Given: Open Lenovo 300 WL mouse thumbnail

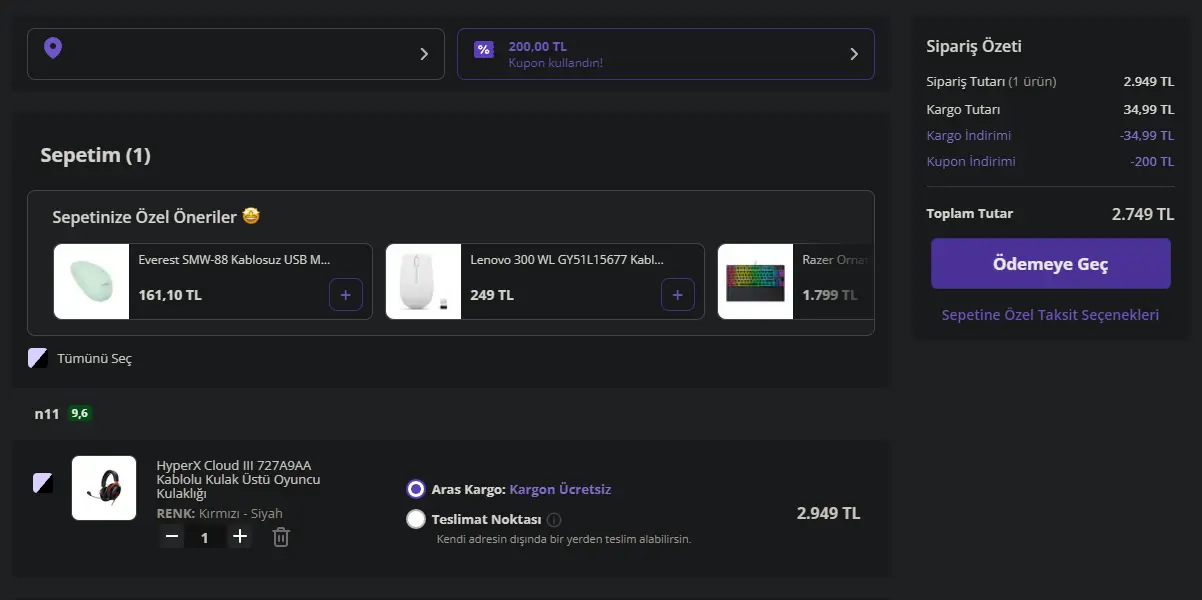Looking at the screenshot, I should click(423, 282).
